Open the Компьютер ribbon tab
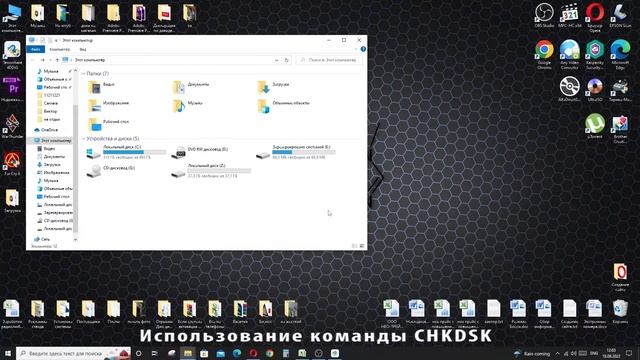 60,49
